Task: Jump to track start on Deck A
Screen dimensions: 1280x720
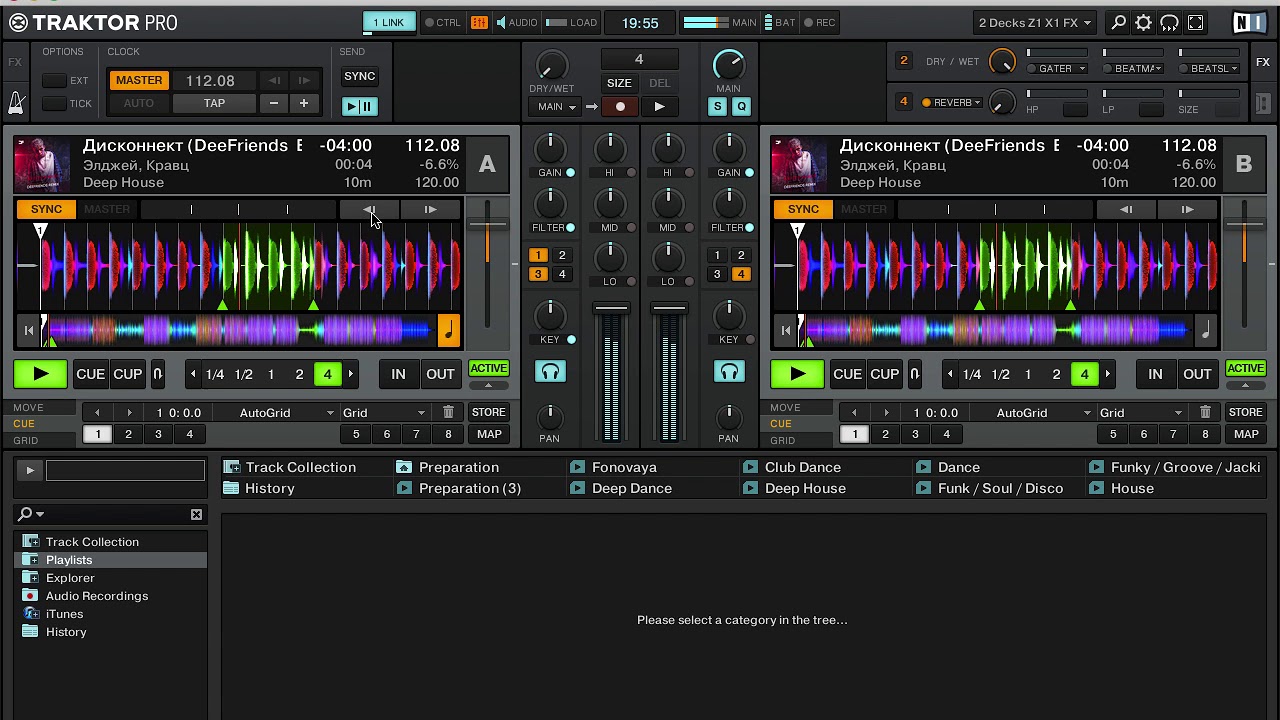Action: [x=29, y=330]
